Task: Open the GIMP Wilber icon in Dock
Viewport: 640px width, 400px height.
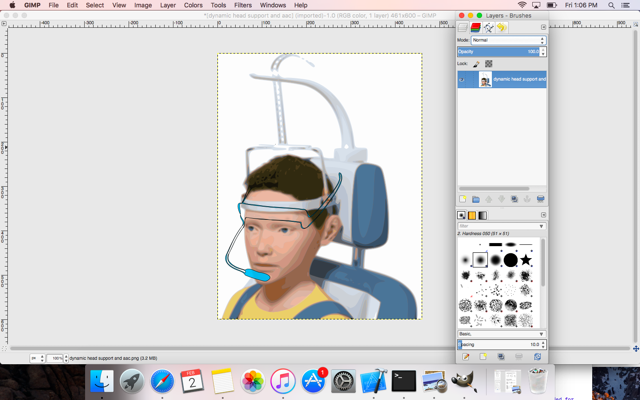Action: click(x=464, y=381)
